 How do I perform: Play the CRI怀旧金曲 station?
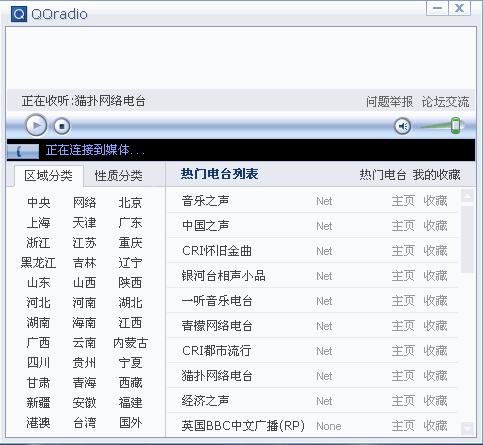click(x=217, y=251)
